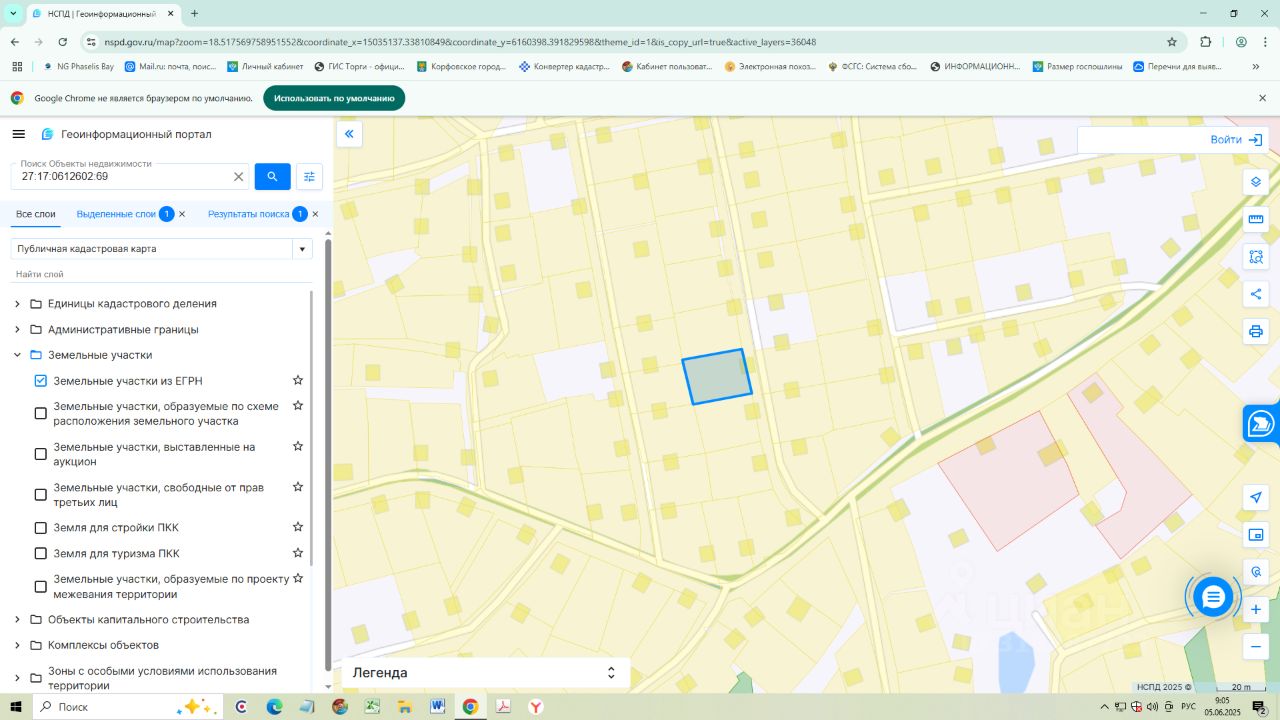Check 'Земельные участки, выставленные на аукцион'
1280x720 pixels.
coord(41,454)
